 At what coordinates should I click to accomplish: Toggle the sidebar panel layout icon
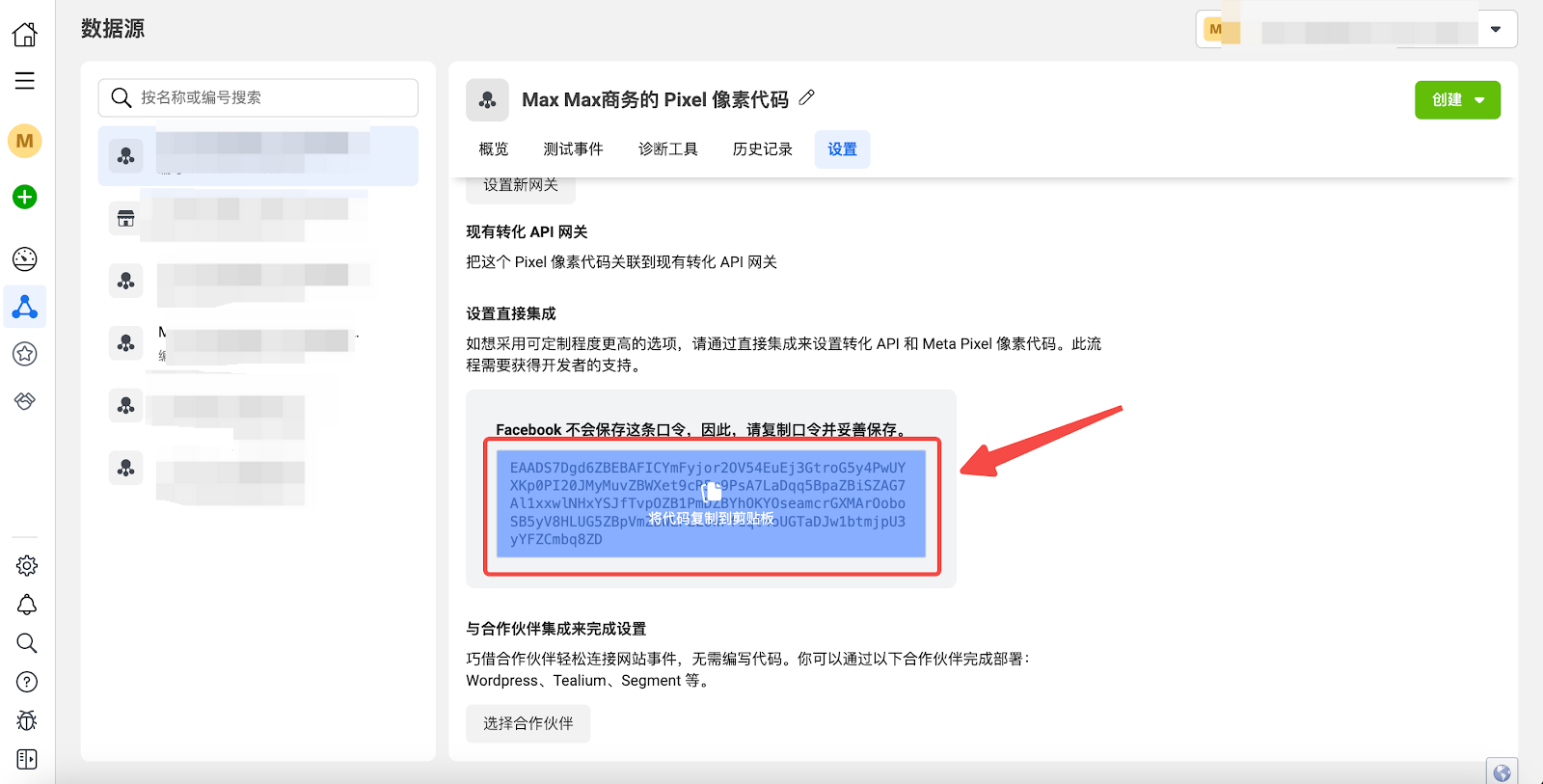(27, 760)
